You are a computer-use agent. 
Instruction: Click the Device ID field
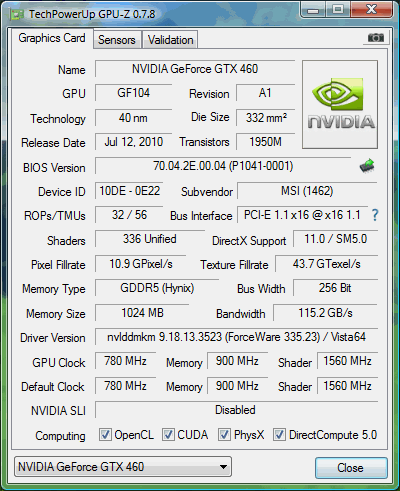click(129, 191)
